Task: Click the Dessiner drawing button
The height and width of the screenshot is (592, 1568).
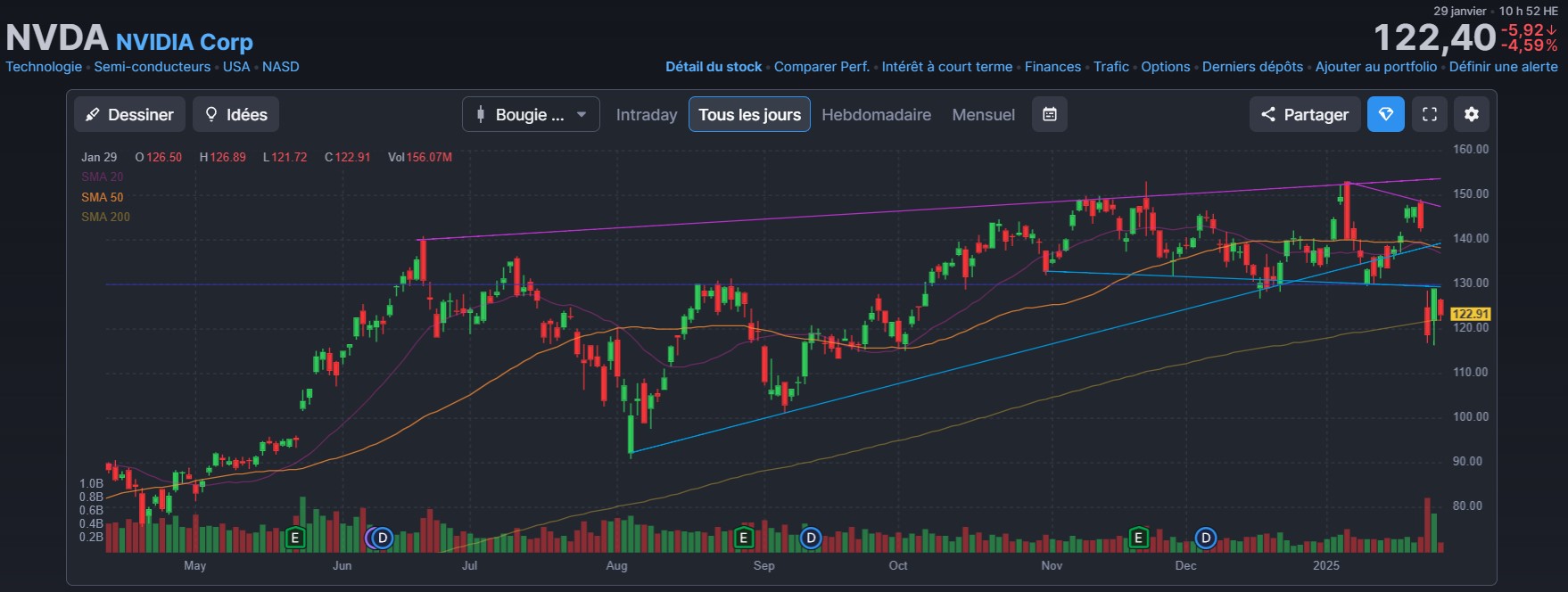Action: (x=130, y=114)
